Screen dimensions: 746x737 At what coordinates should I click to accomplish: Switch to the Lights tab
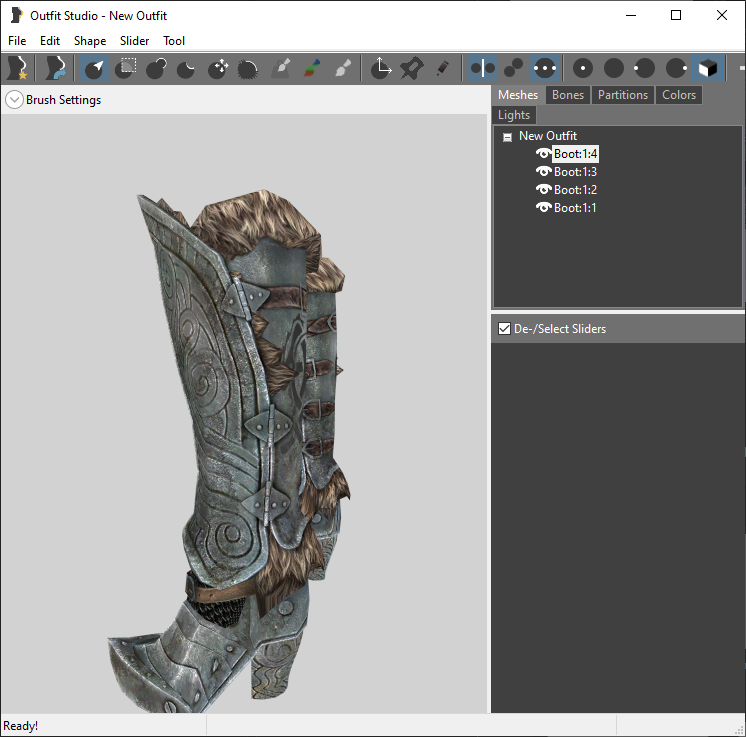click(514, 115)
